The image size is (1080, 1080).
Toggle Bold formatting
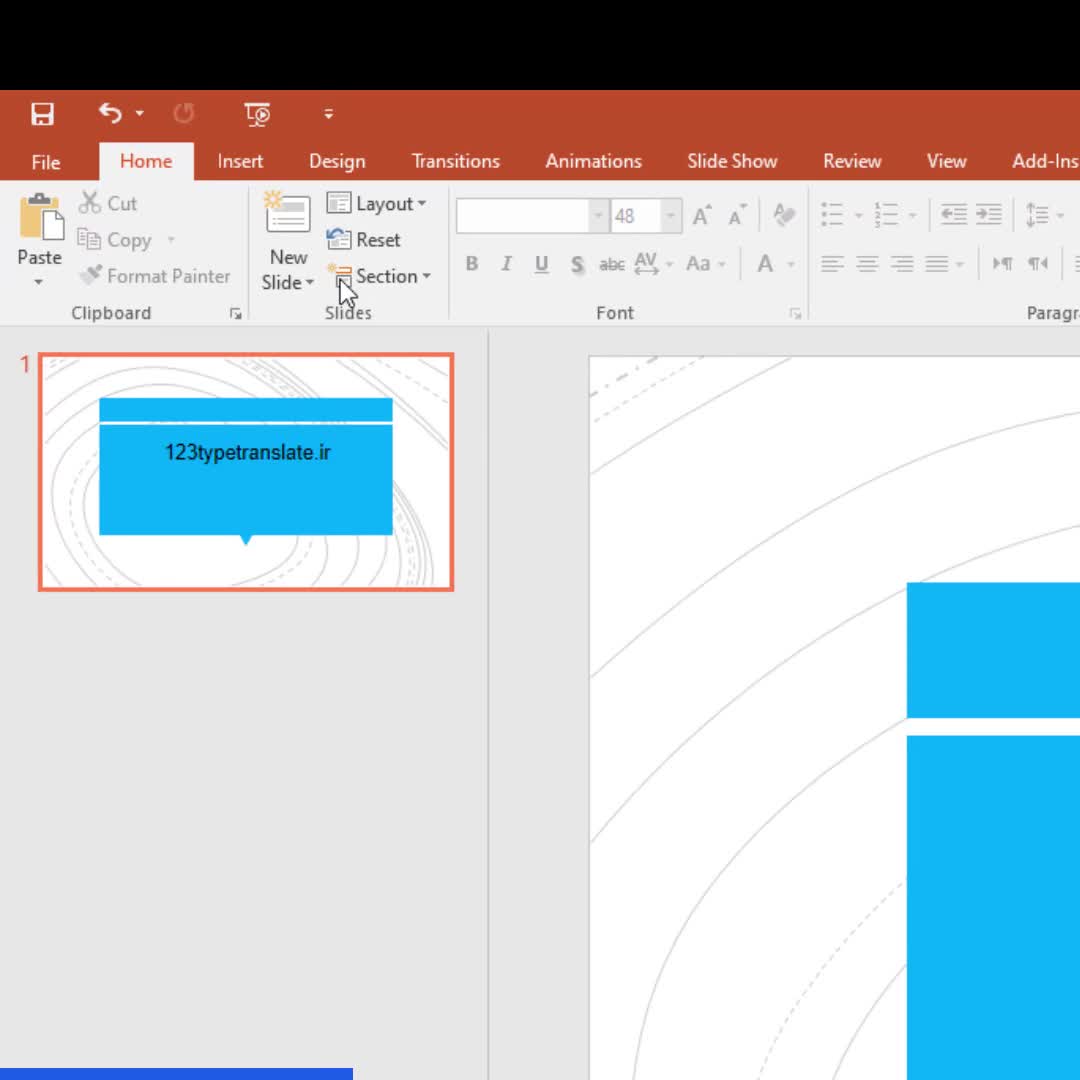tap(472, 264)
